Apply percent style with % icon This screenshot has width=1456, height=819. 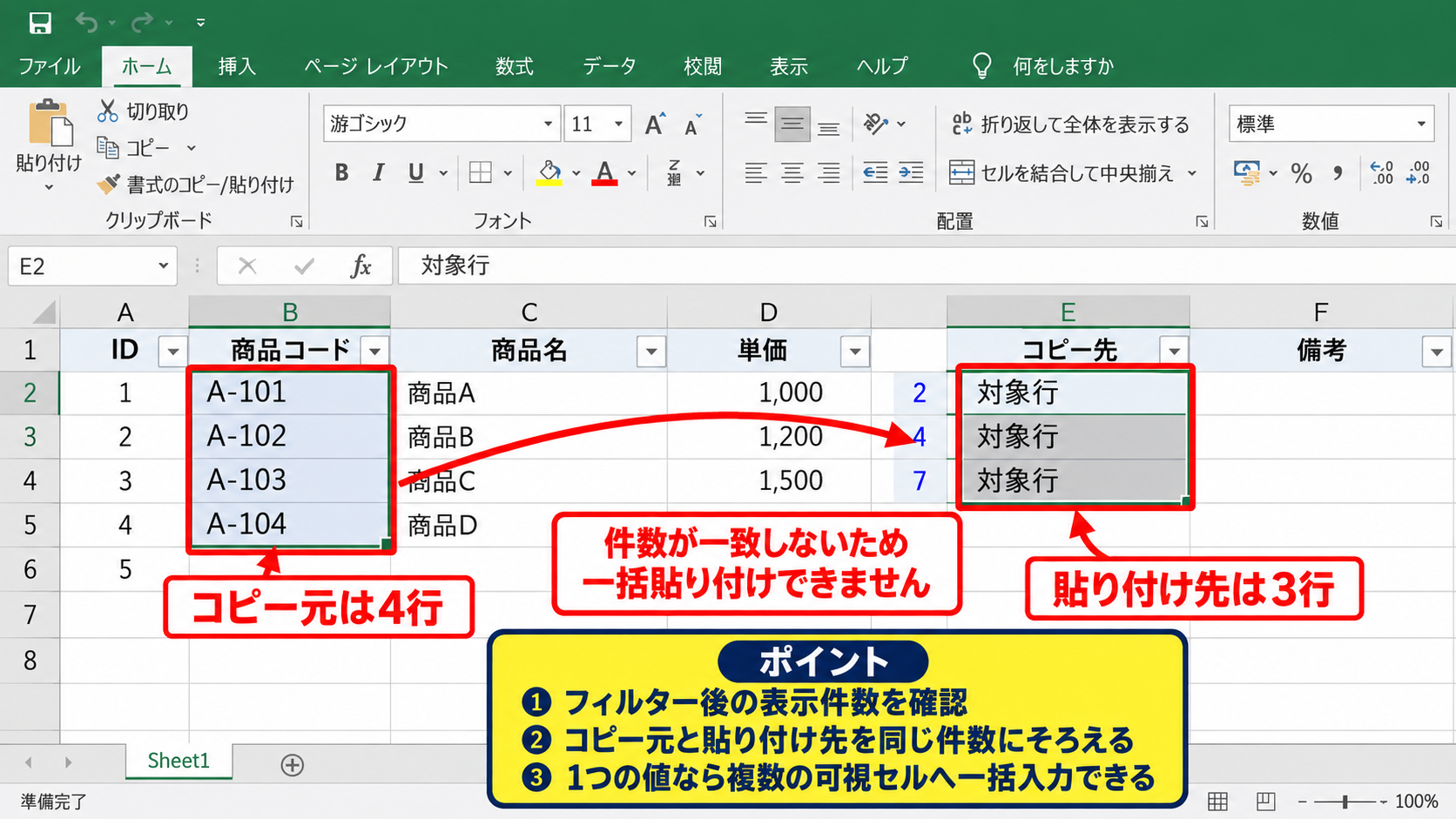coord(1301,173)
